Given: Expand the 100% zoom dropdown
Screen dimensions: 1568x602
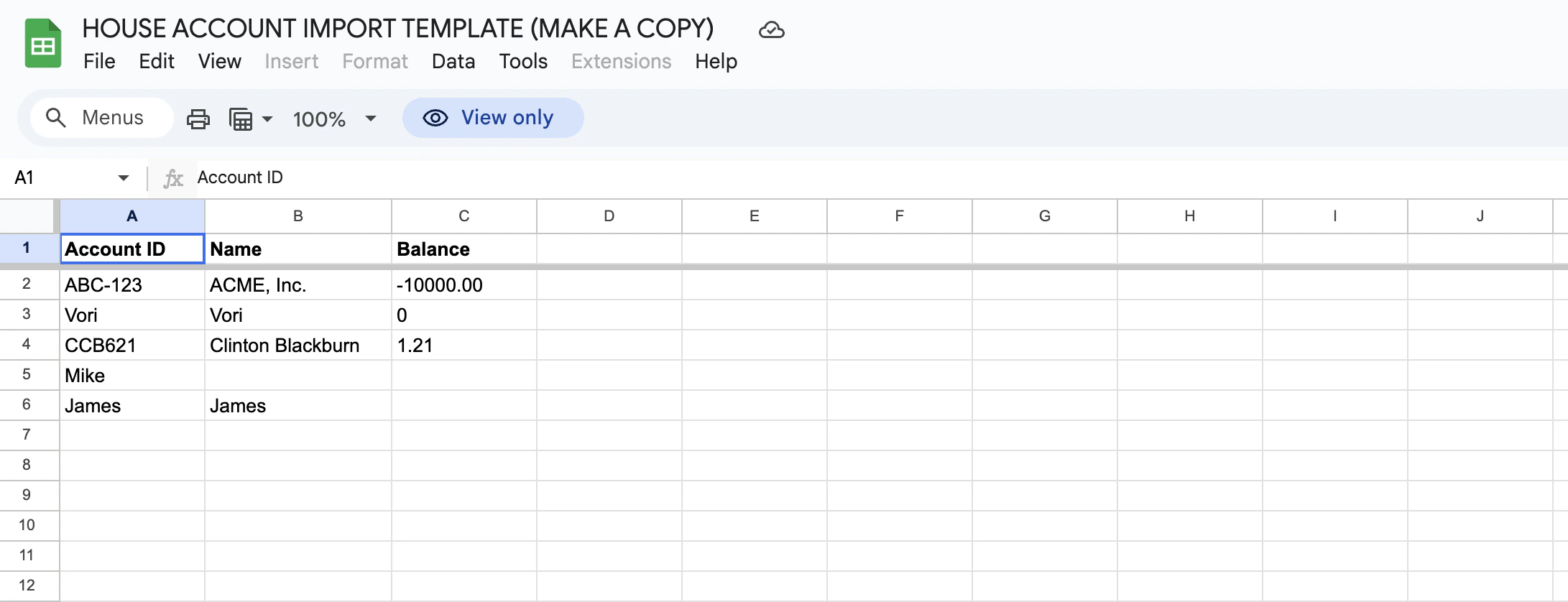Looking at the screenshot, I should (x=371, y=119).
